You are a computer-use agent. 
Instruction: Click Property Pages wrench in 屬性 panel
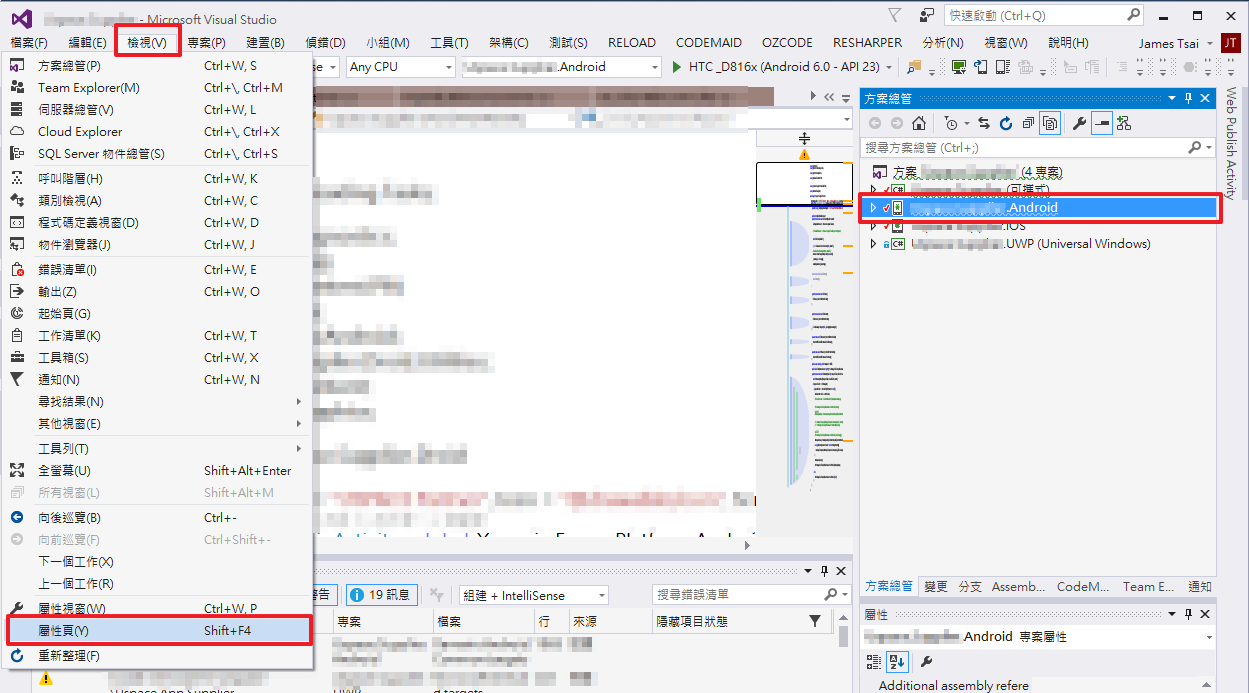pyautogui.click(x=927, y=661)
